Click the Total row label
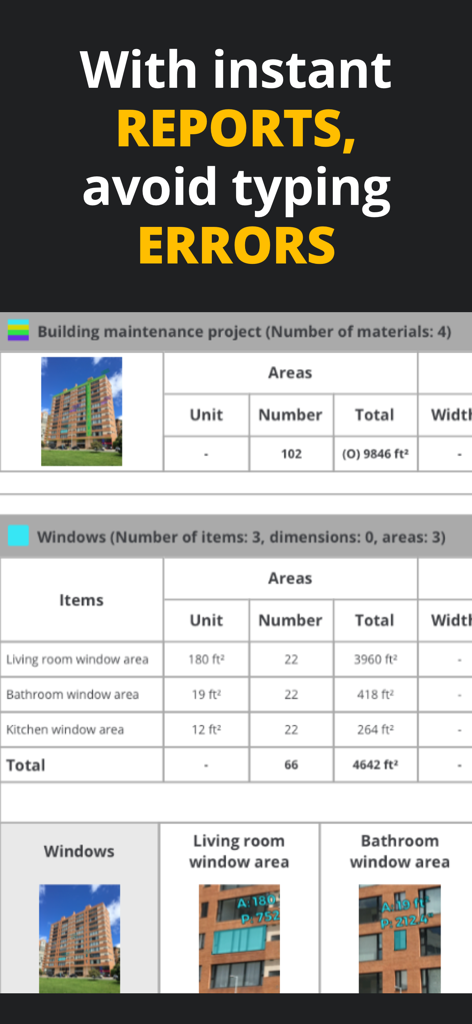The image size is (472, 1024). pyautogui.click(x=25, y=765)
